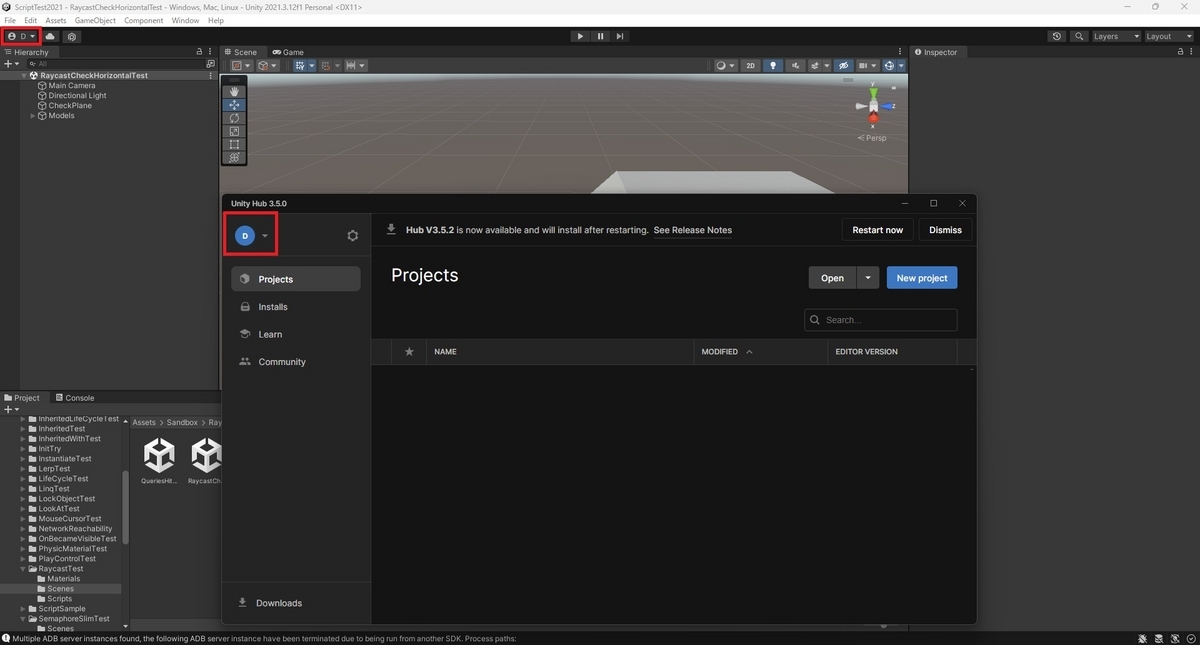The width and height of the screenshot is (1200, 645).
Task: Click Scene orientation gizmo Y axis cone
Action: pos(873,92)
